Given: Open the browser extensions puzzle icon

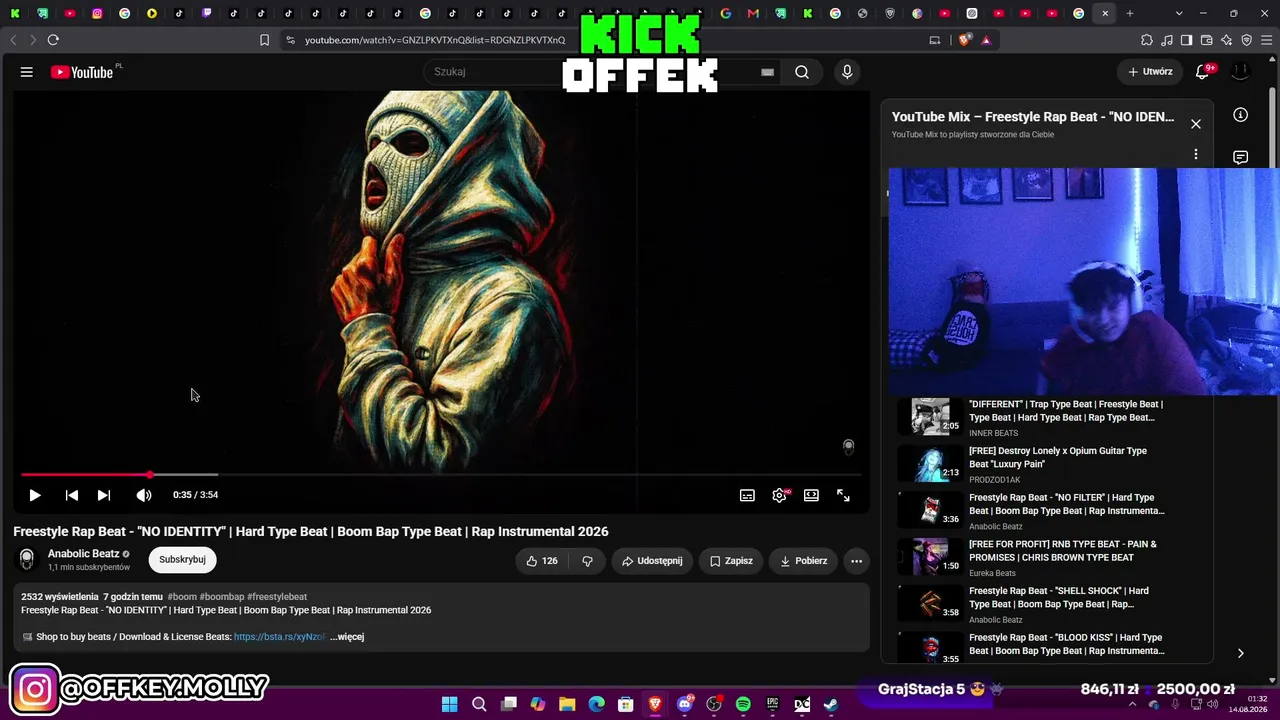Looking at the screenshot, I should coord(1146,40).
